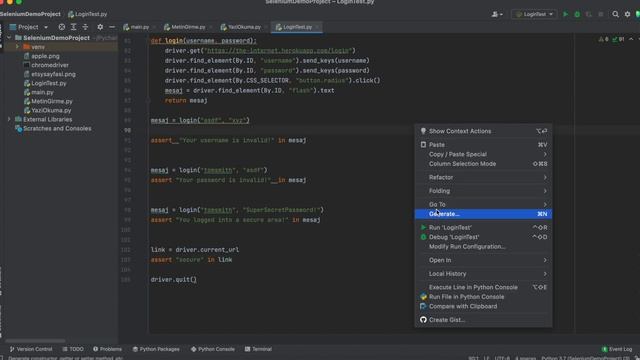This screenshot has width=640, height=360.
Task: Select Generate... in the context menu
Action: pos(483,214)
